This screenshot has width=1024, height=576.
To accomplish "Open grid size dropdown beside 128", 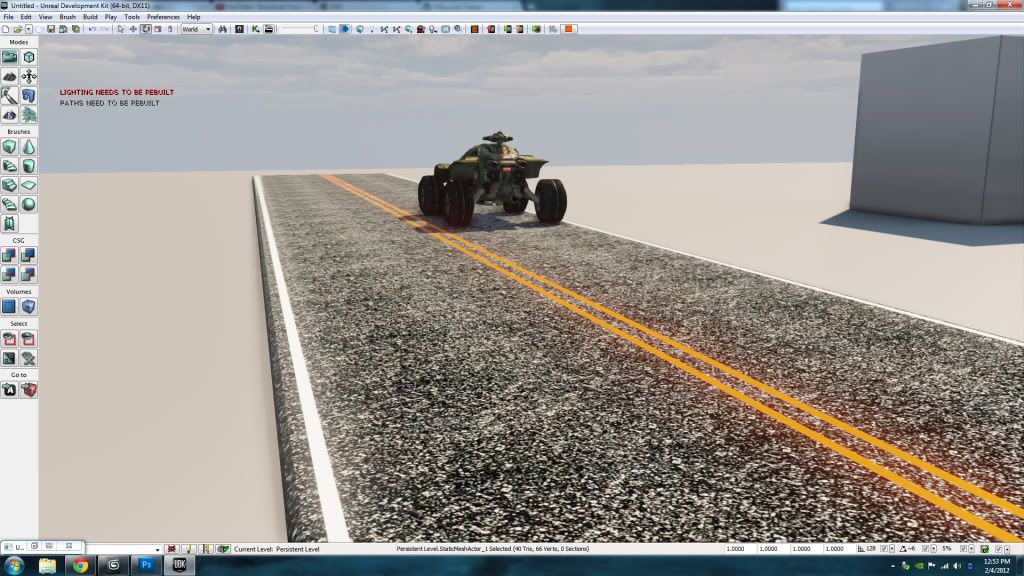I will coord(892,549).
